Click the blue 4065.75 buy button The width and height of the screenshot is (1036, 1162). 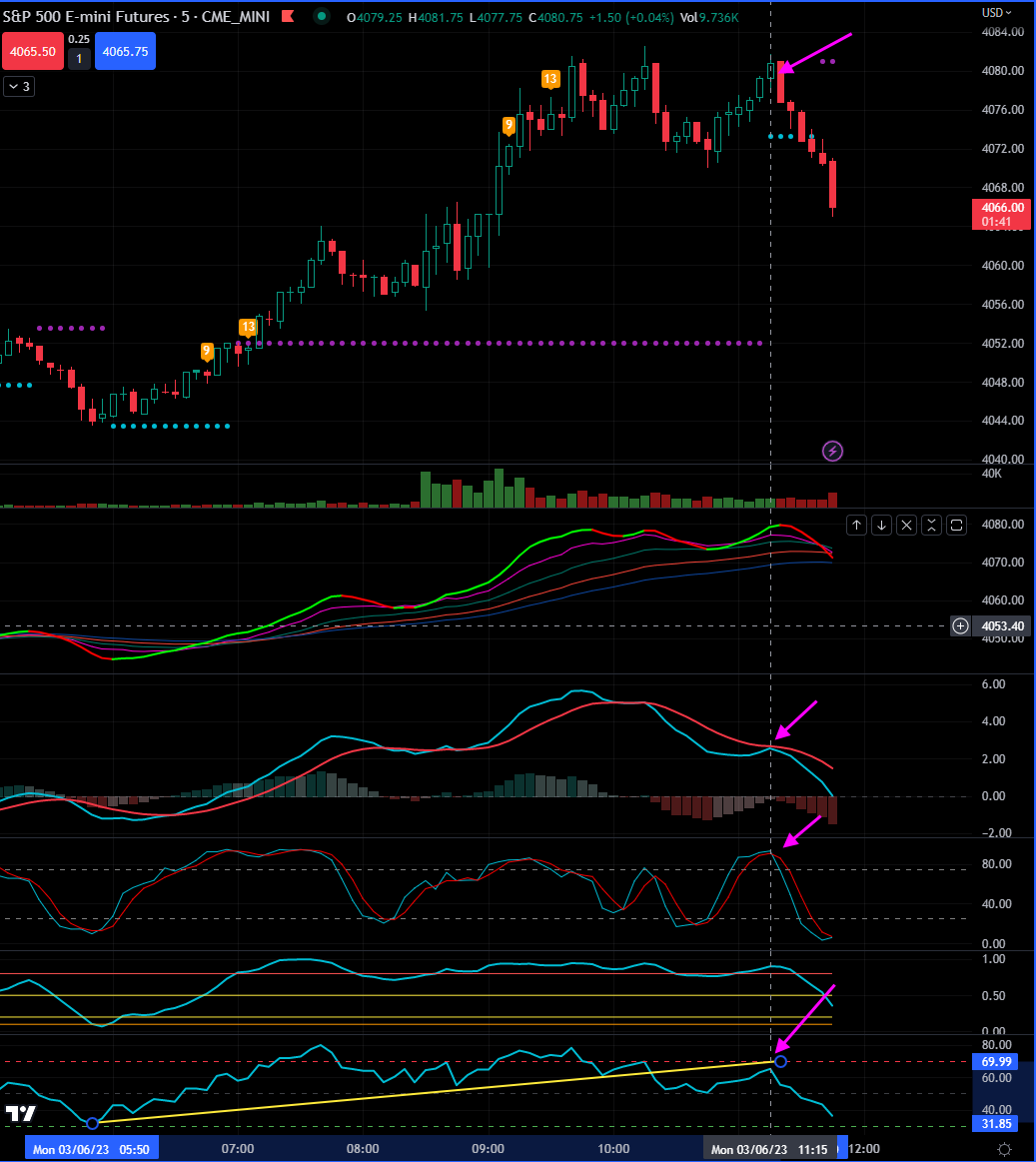click(125, 51)
